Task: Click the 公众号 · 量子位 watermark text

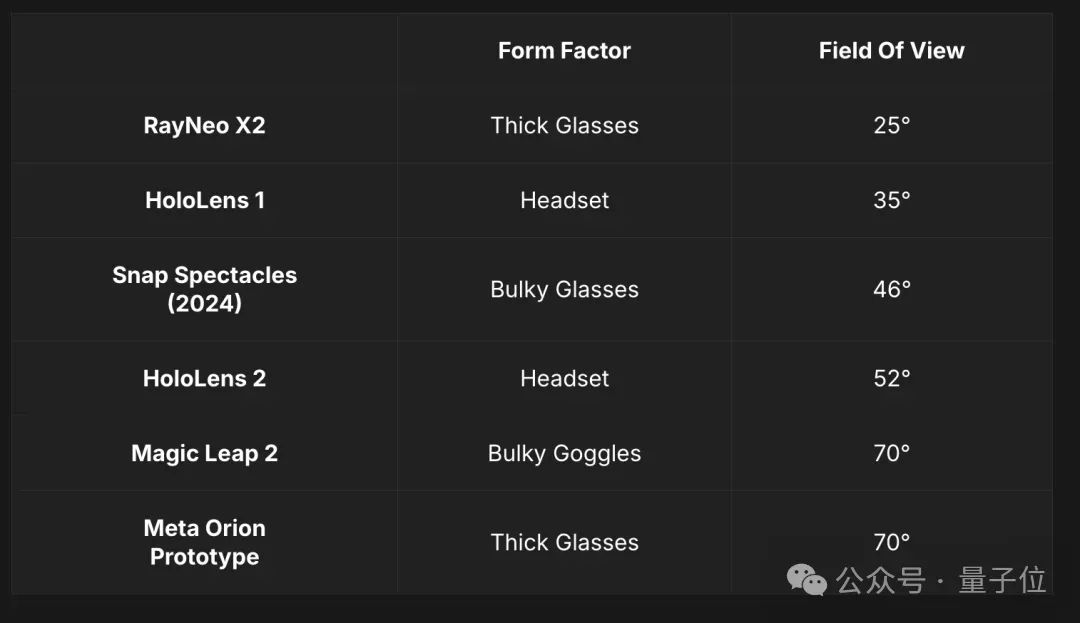Action: click(x=941, y=580)
